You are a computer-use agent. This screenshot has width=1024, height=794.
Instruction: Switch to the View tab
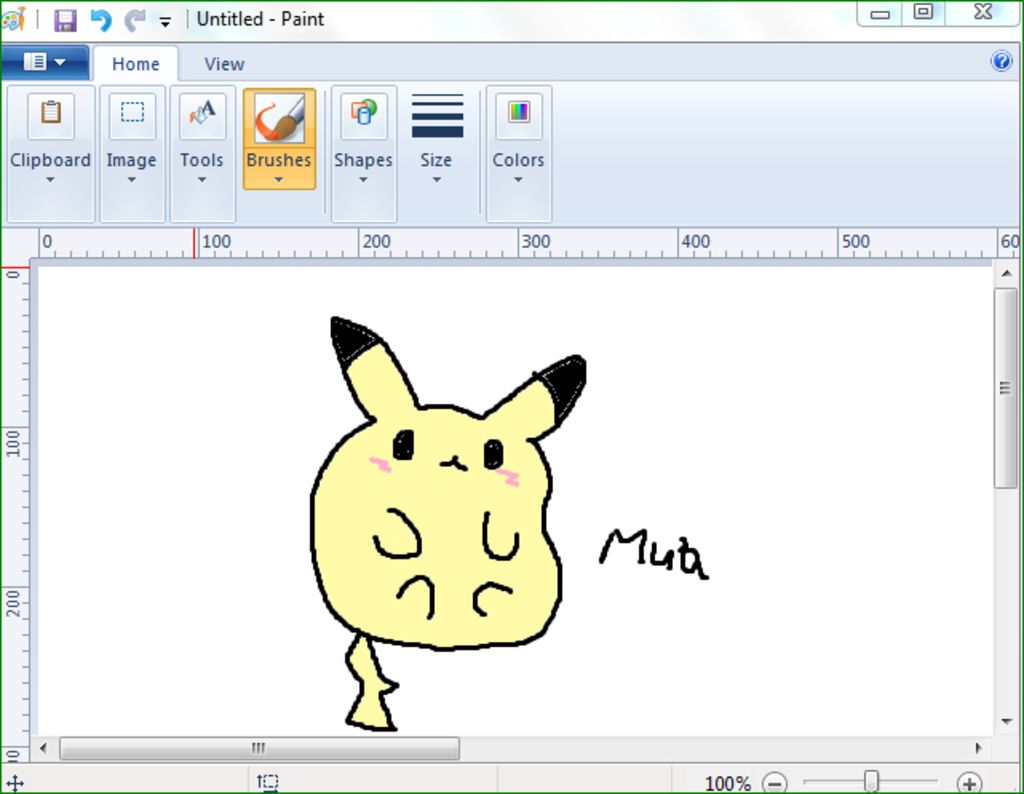(x=224, y=64)
